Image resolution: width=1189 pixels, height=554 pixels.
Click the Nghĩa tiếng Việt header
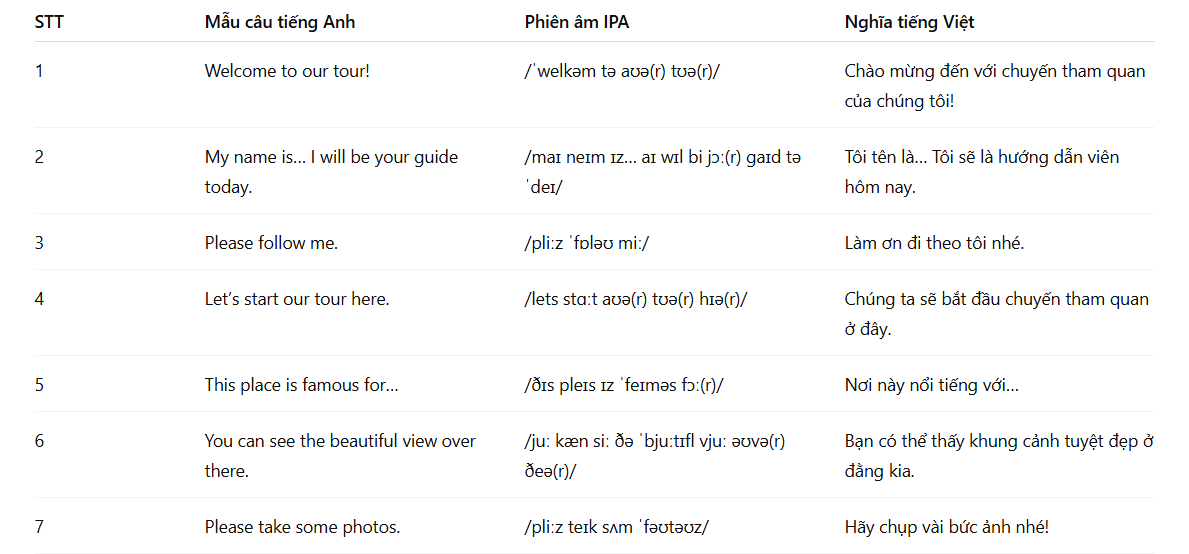(909, 23)
